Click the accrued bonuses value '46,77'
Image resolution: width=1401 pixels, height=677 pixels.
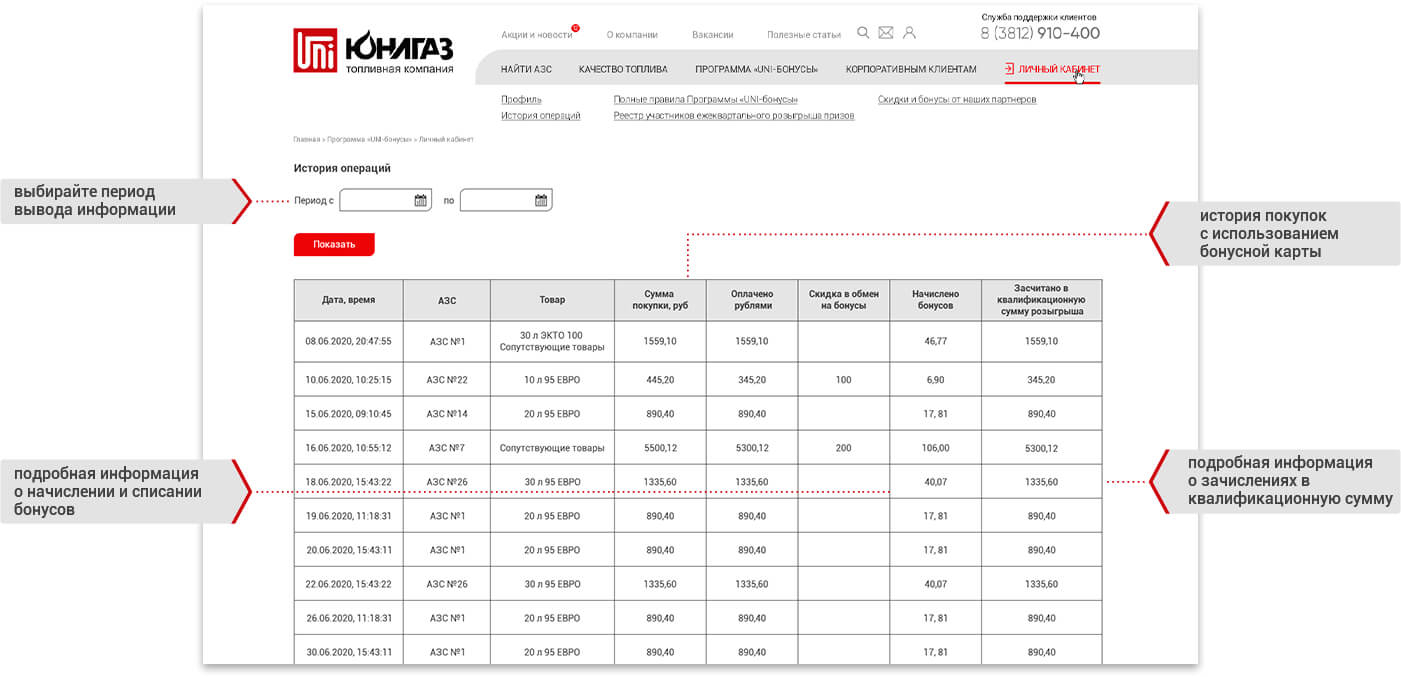tap(936, 341)
